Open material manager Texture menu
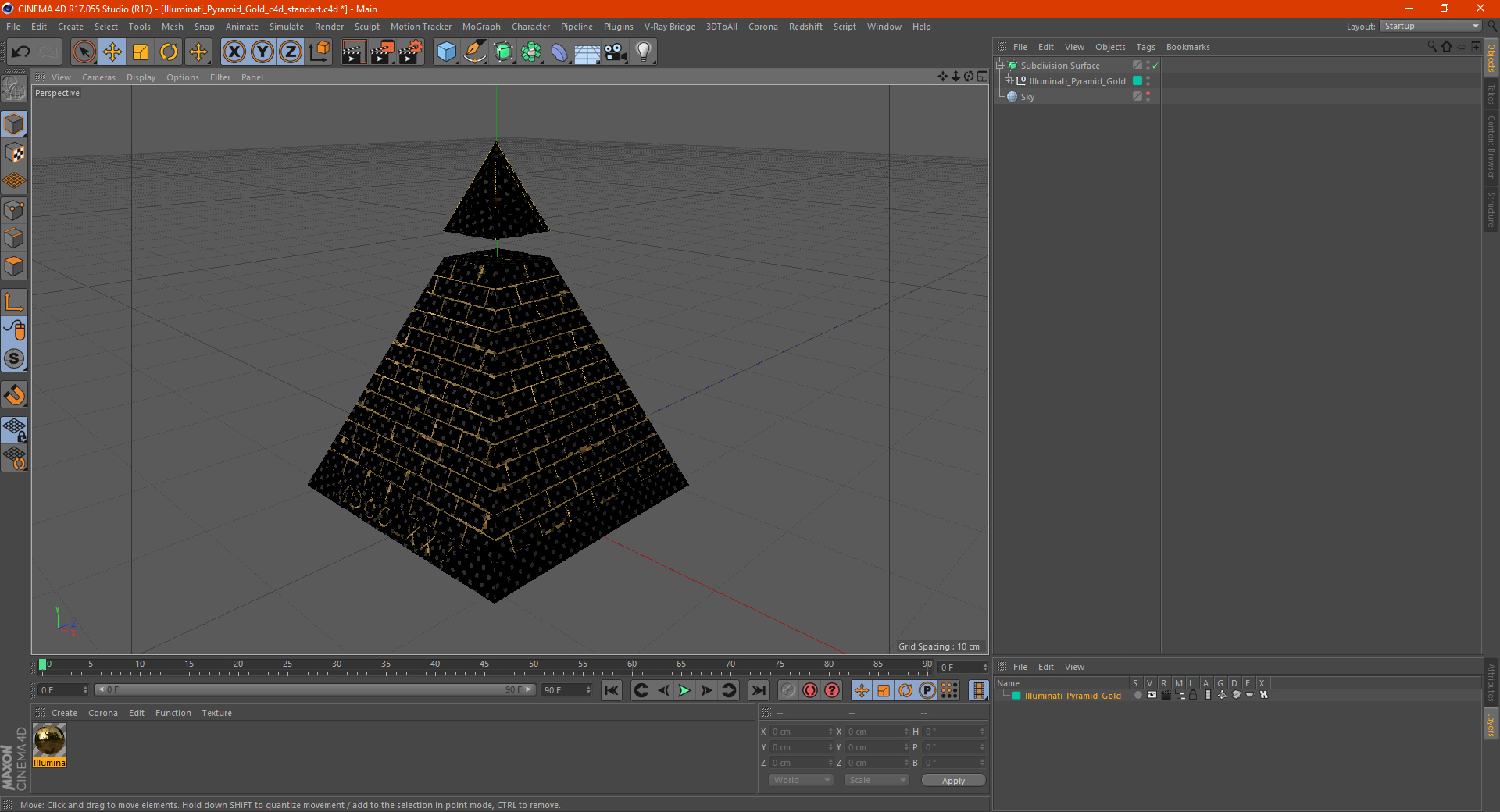Image resolution: width=1500 pixels, height=812 pixels. (x=216, y=713)
